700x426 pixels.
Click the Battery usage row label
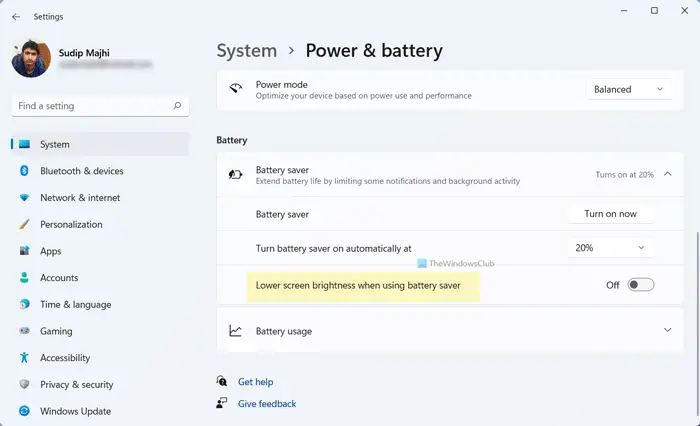[x=283, y=331]
